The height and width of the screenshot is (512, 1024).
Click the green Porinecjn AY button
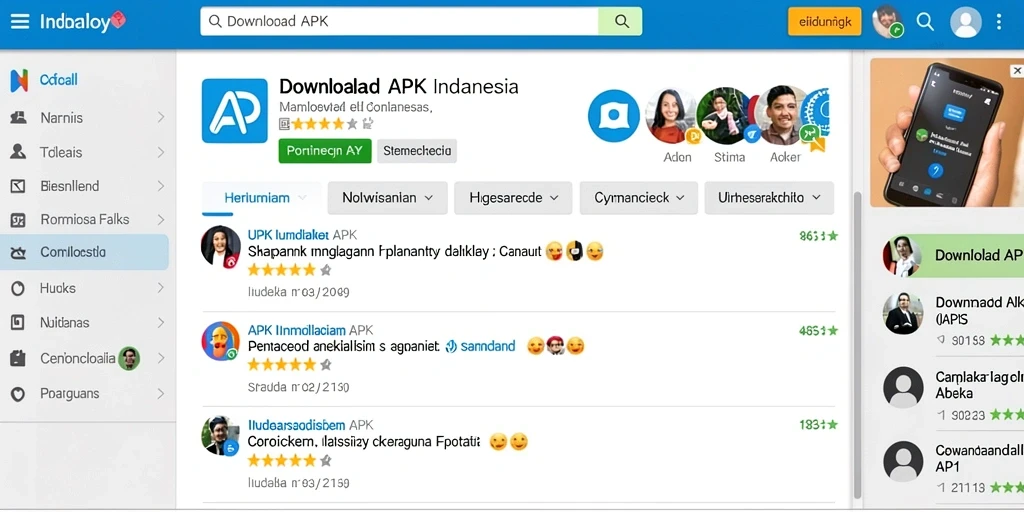pos(325,151)
